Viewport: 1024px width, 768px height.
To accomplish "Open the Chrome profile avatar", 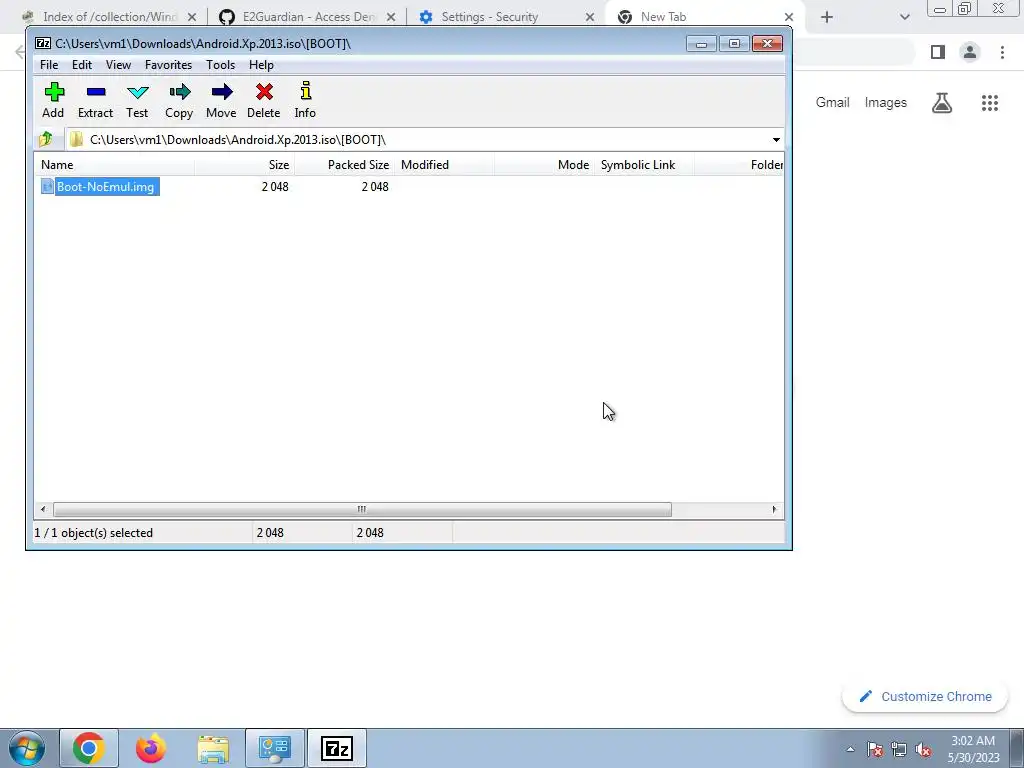I will (x=970, y=52).
